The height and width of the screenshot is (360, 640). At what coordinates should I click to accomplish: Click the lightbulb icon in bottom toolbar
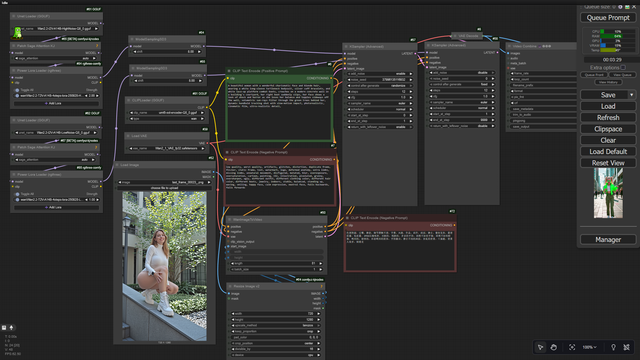point(613,347)
